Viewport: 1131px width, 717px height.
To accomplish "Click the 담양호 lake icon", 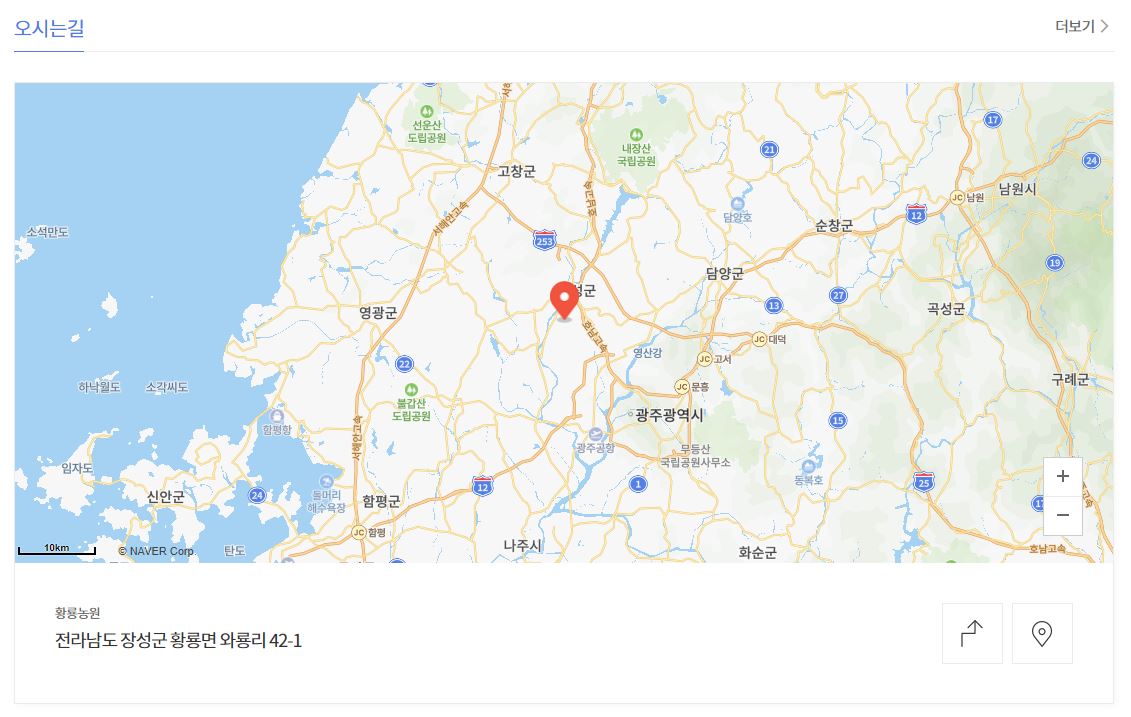I will point(737,204).
